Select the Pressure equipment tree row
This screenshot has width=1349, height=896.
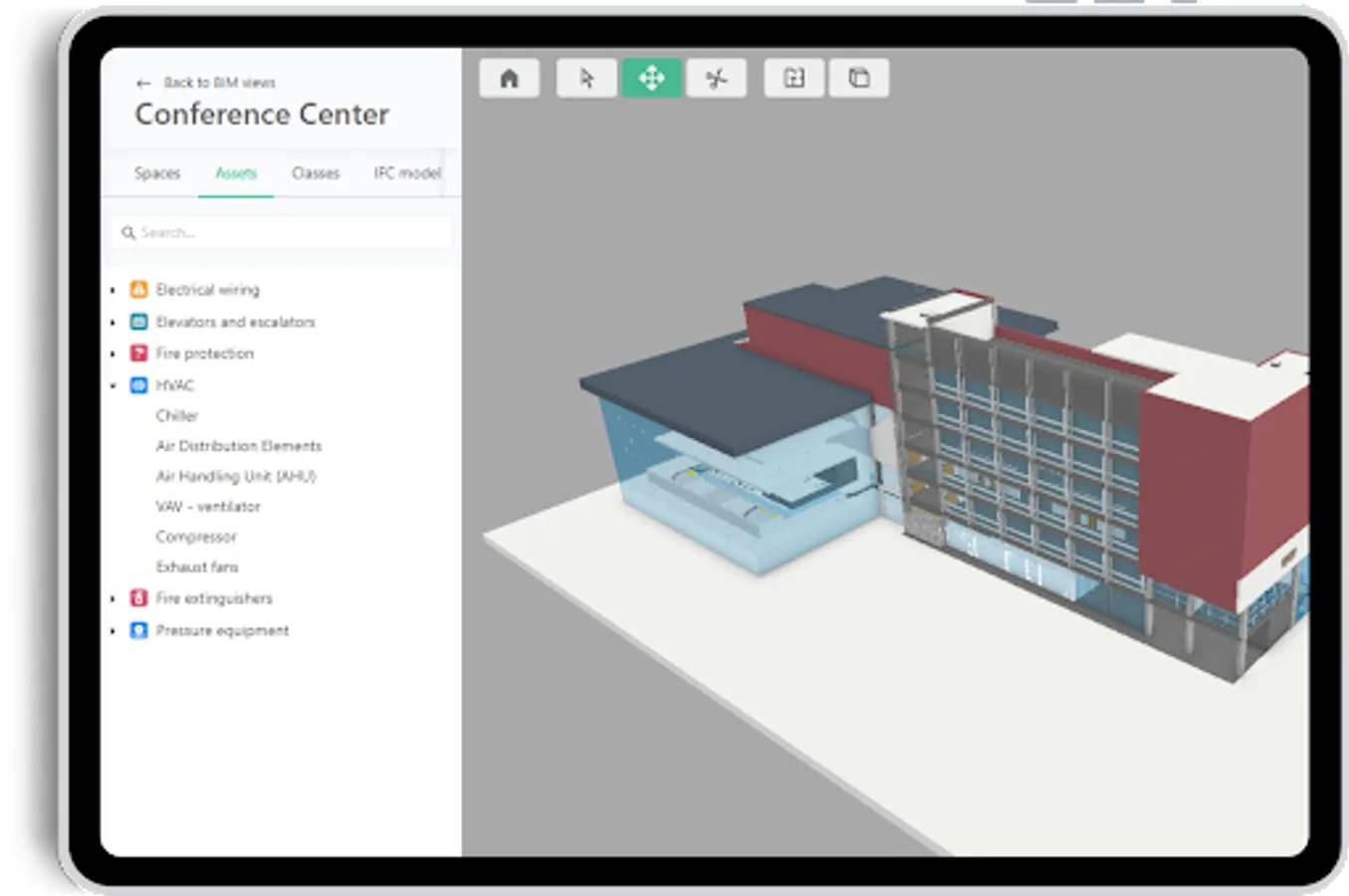[222, 630]
